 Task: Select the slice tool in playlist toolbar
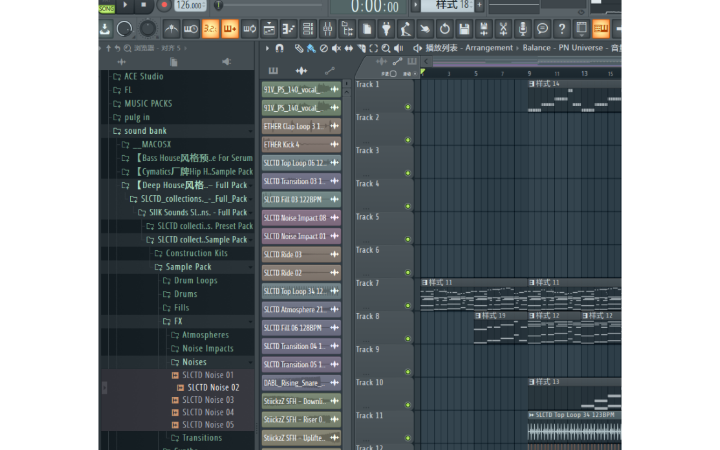[361, 48]
